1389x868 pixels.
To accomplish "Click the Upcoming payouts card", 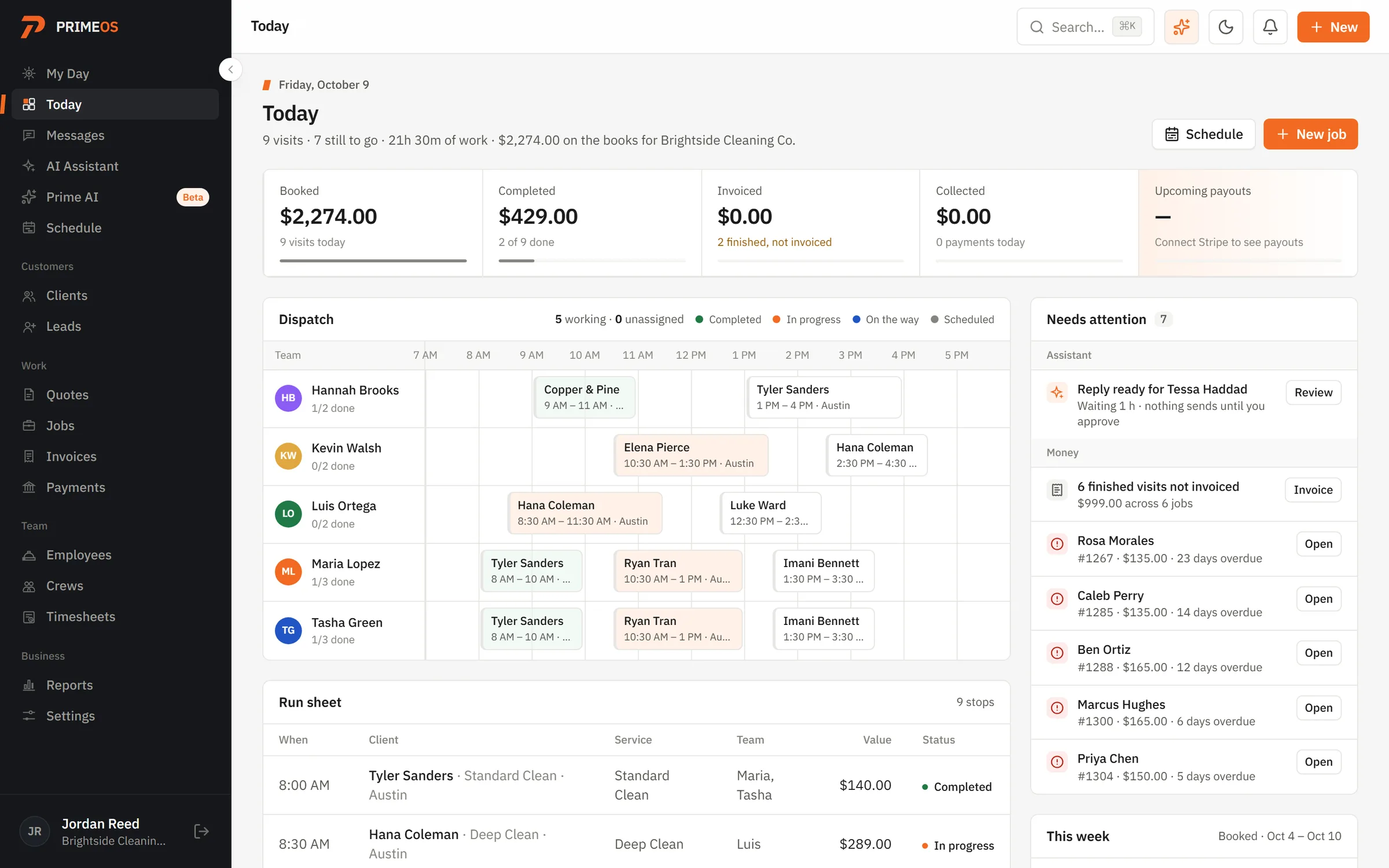I will pyautogui.click(x=1248, y=223).
